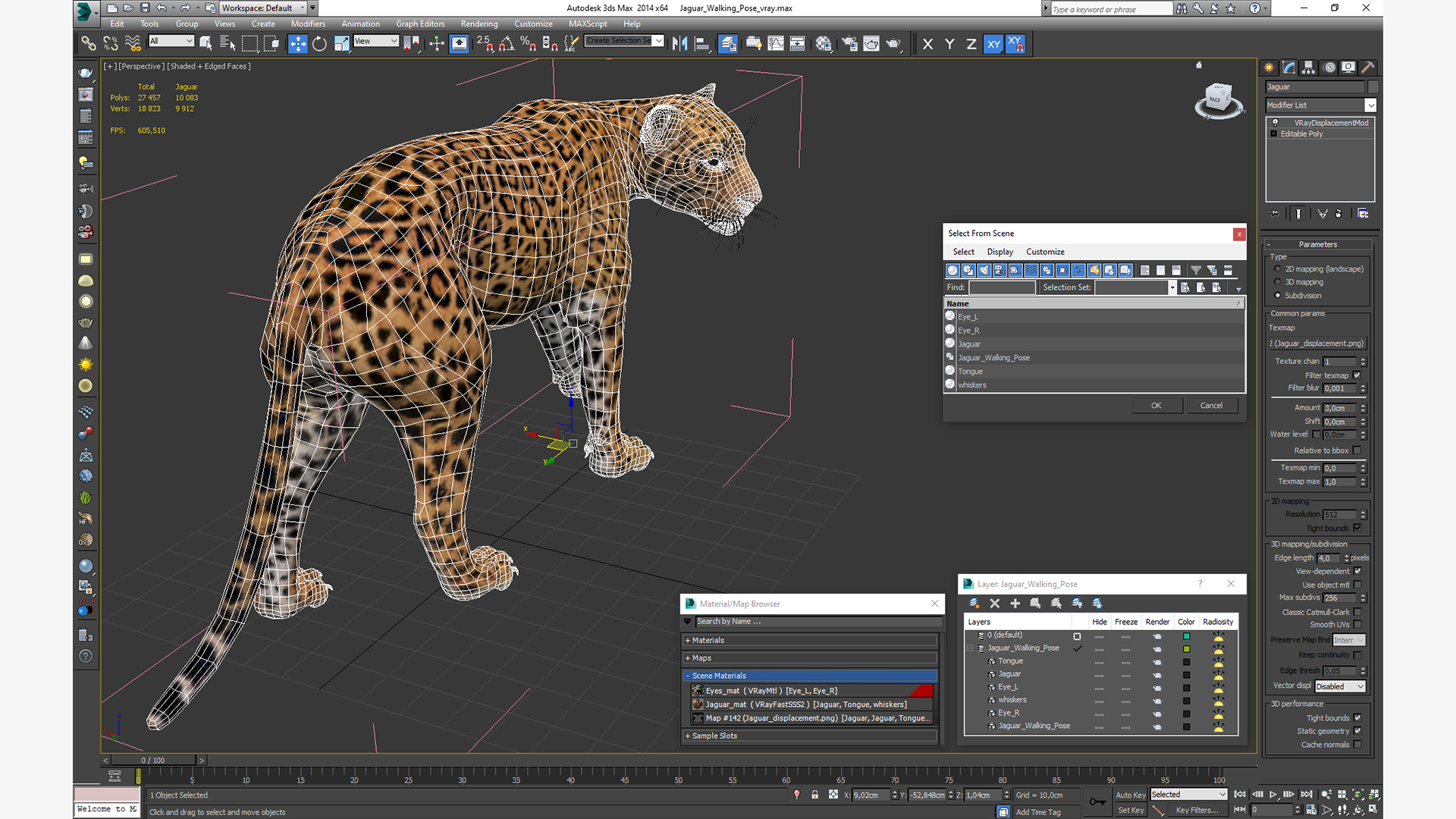Click the Key Filters button

pyautogui.click(x=1197, y=810)
